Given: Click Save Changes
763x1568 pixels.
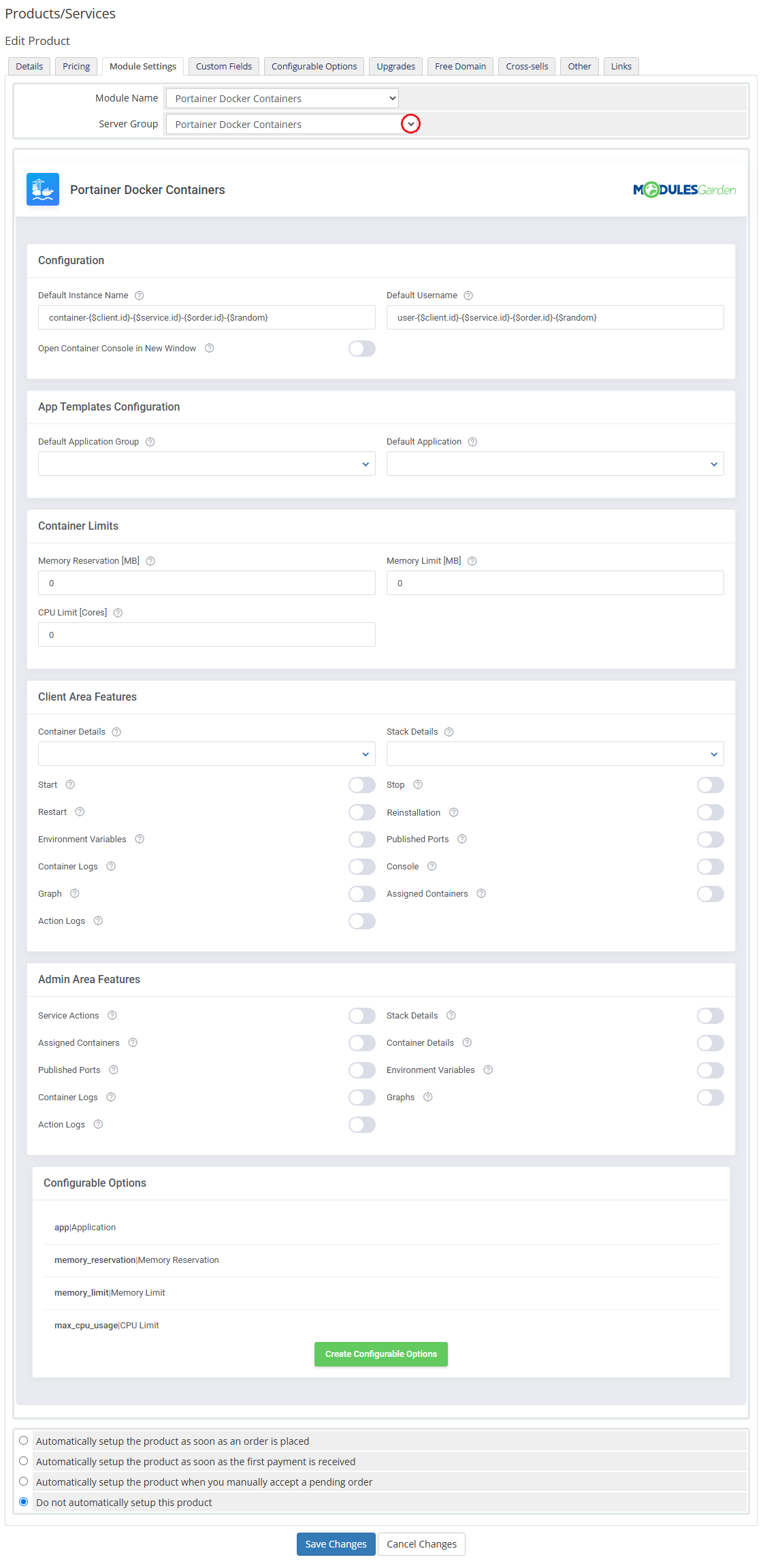Looking at the screenshot, I should click(336, 1543).
